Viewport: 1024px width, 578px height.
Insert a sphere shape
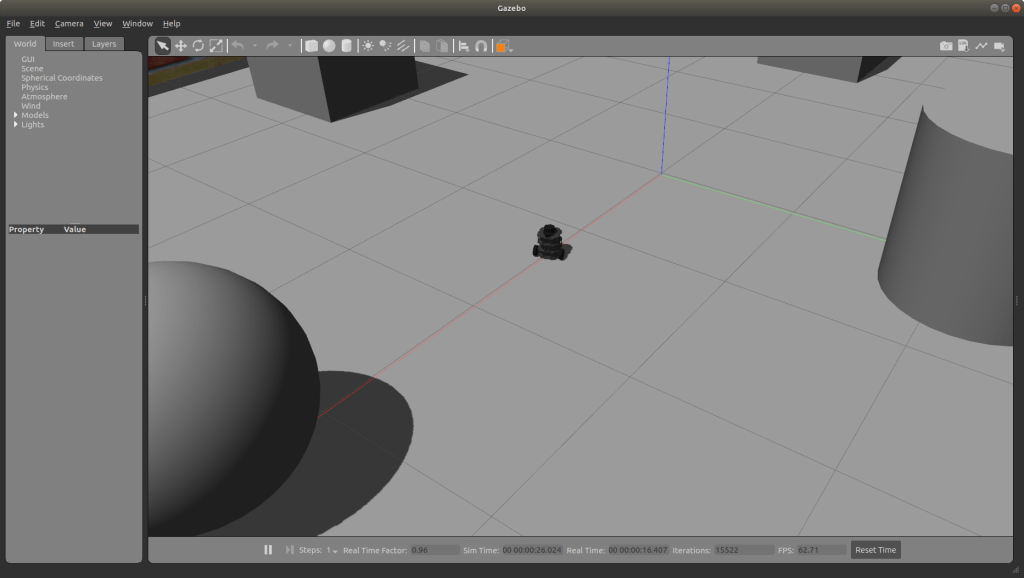(329, 46)
